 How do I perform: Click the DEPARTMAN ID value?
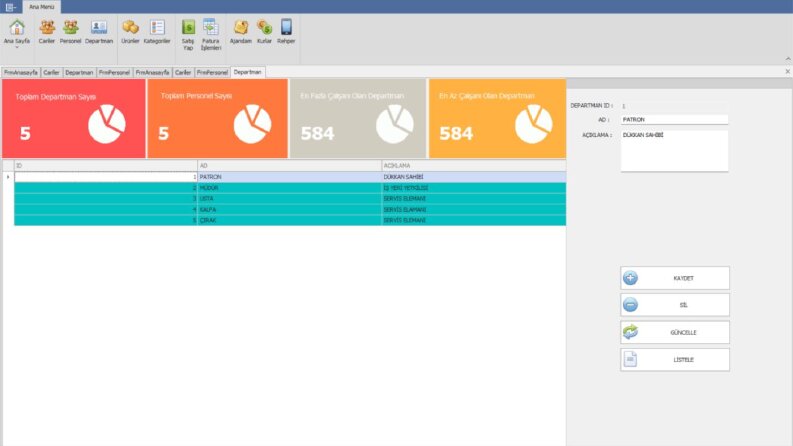click(624, 106)
